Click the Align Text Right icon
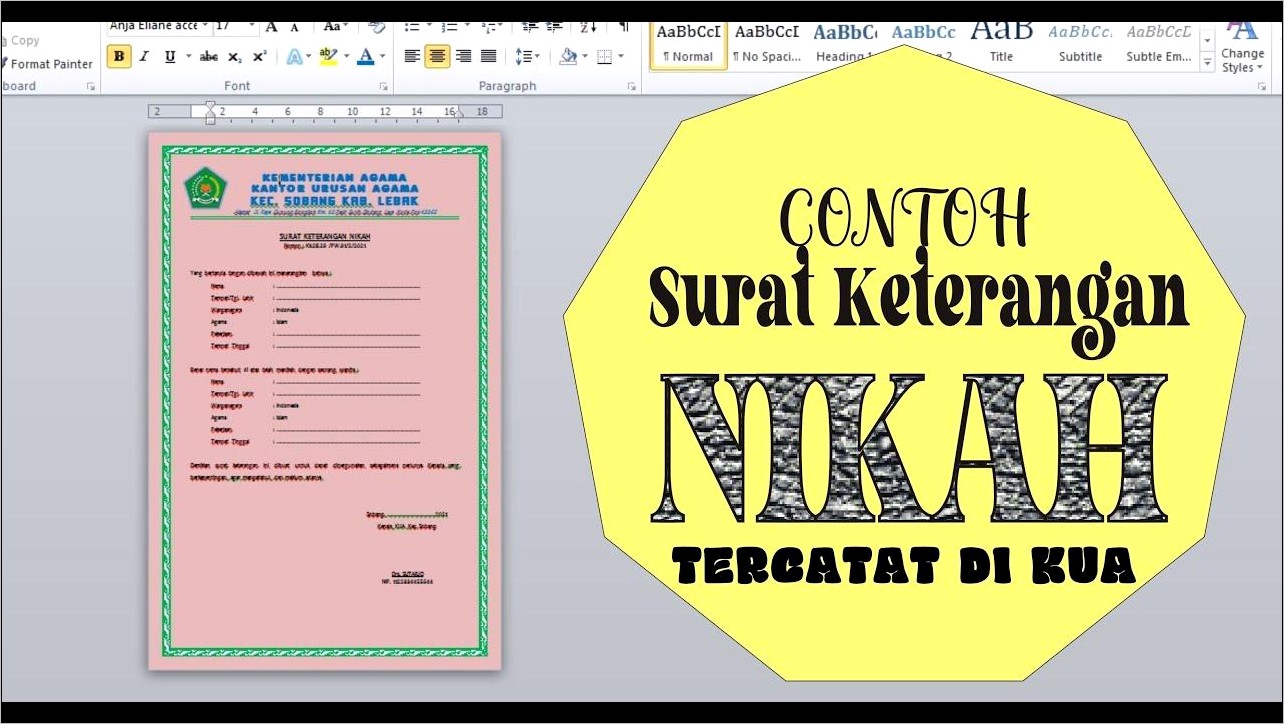The image size is (1284, 724). tap(463, 57)
